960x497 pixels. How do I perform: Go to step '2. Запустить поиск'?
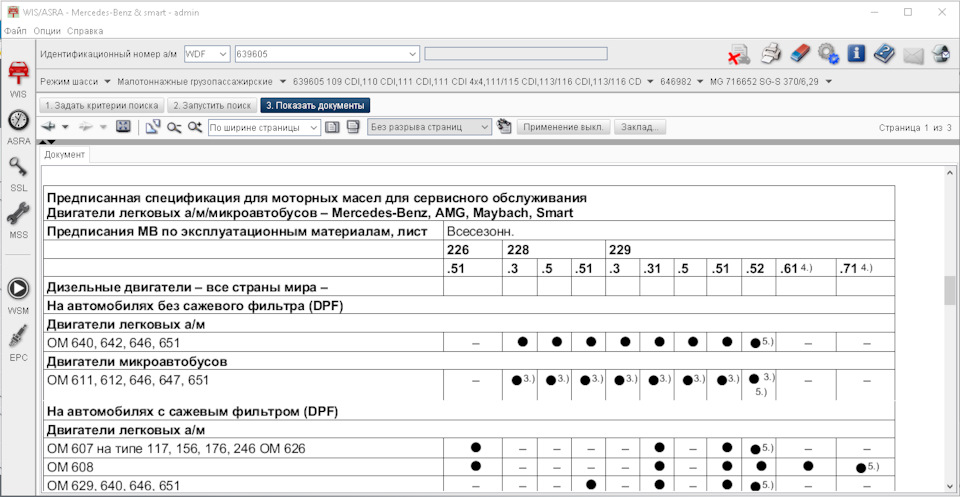pos(212,105)
